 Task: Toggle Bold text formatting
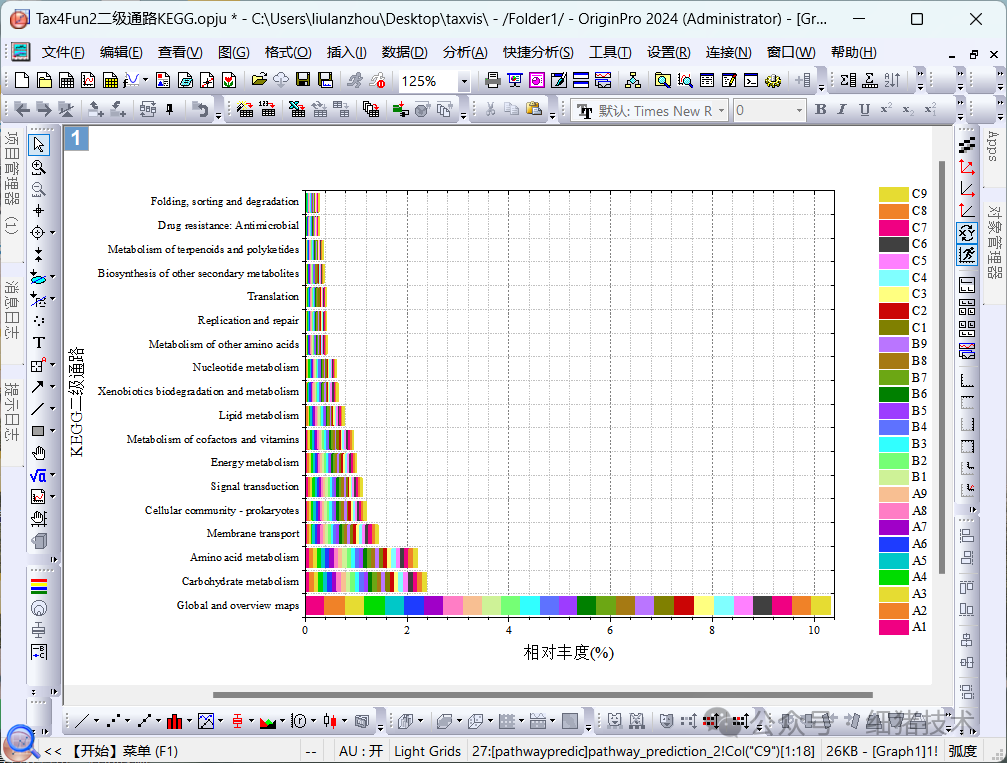pyautogui.click(x=820, y=110)
